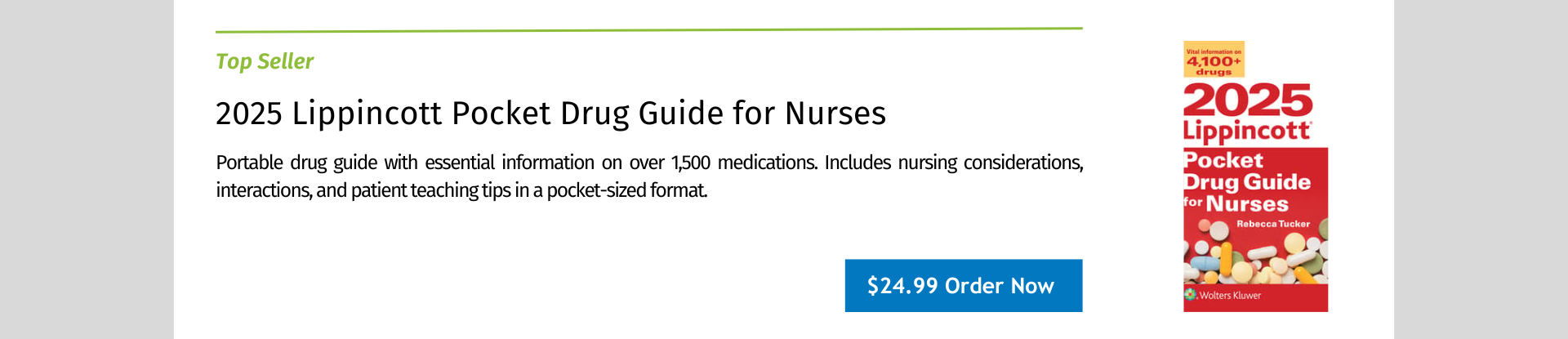The height and width of the screenshot is (339, 1568).
Task: Select the book cover thumbnail image
Action: click(x=1255, y=176)
